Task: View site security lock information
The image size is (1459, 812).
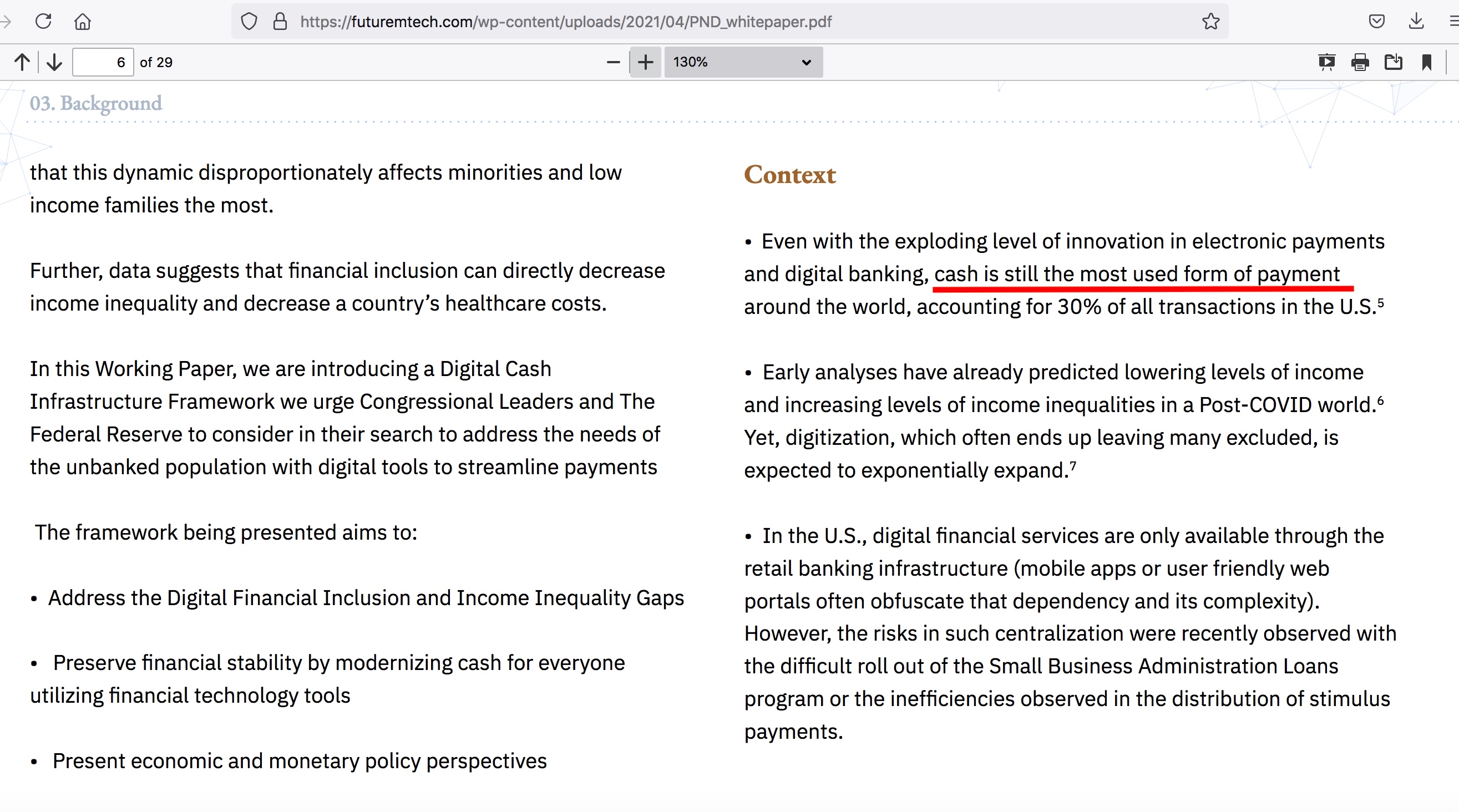Action: pos(280,22)
